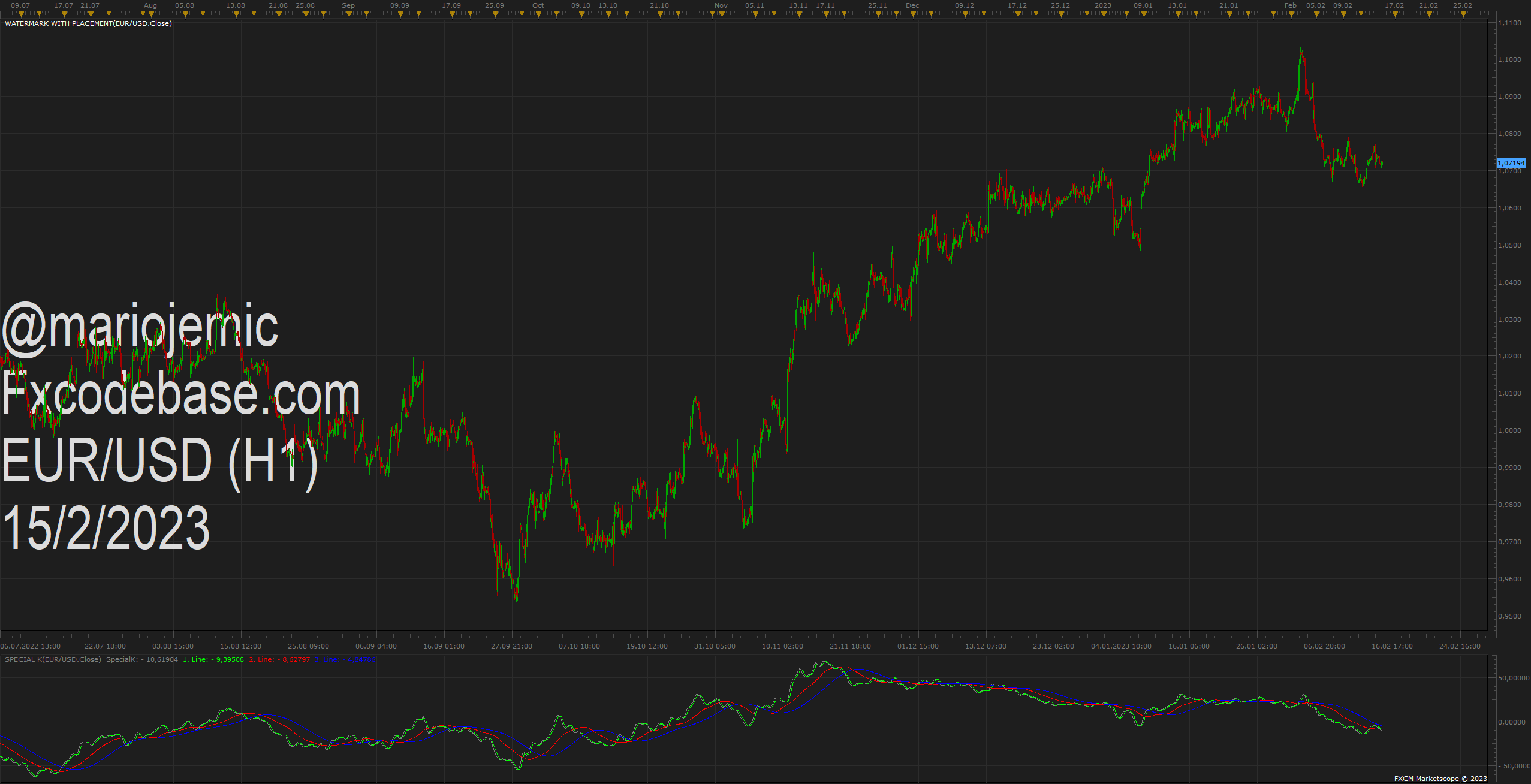Click the 24.02 16:00 time axis label
The height and width of the screenshot is (784, 1531).
[x=1460, y=646]
